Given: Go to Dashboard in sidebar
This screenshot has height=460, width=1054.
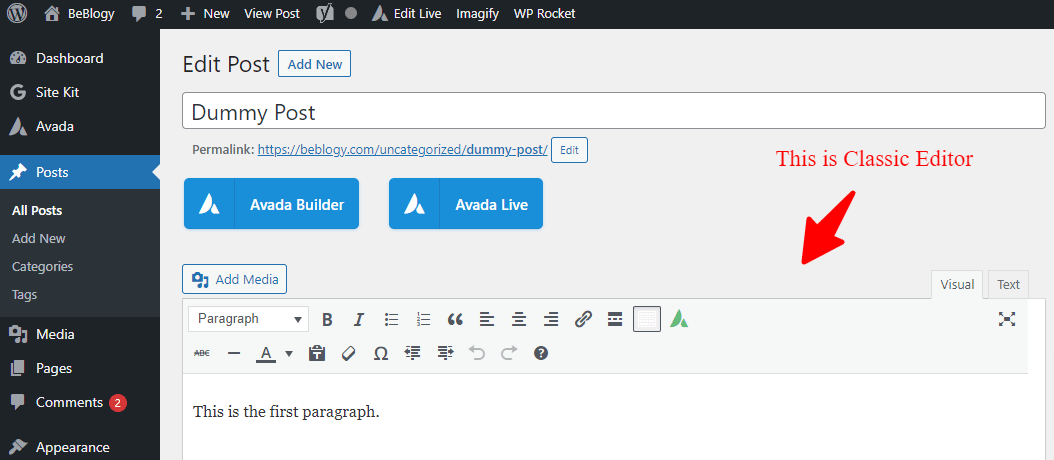Looking at the screenshot, I should tap(79, 59).
